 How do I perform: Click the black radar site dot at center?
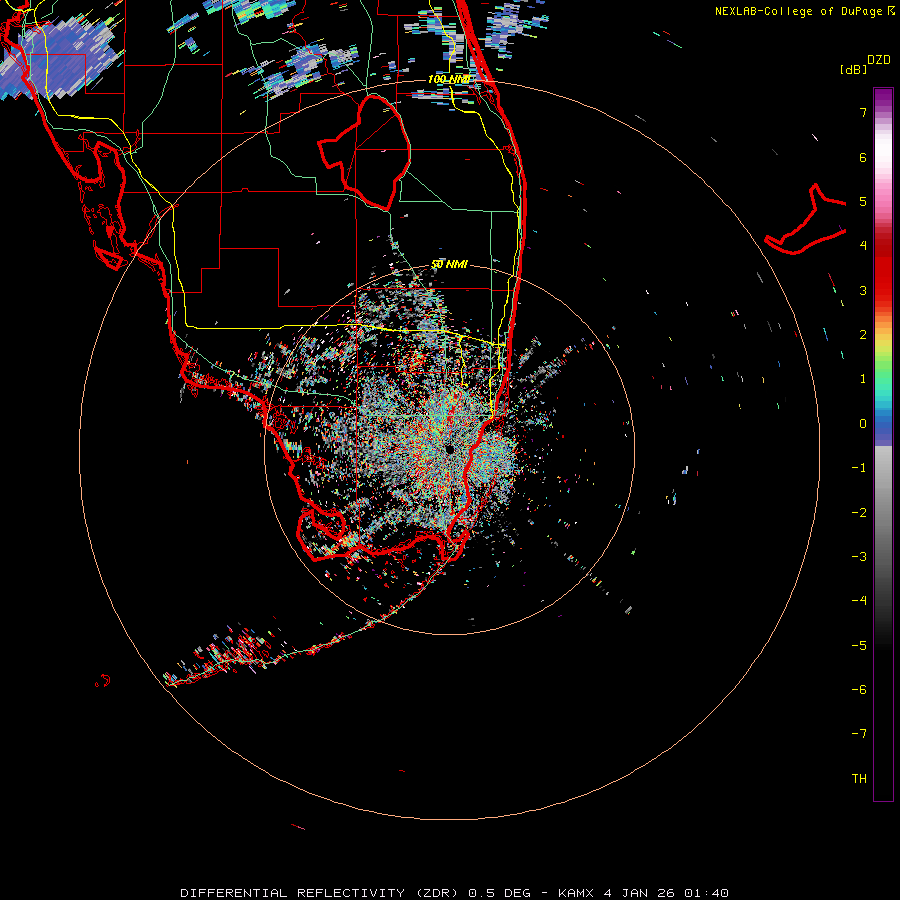point(449,449)
